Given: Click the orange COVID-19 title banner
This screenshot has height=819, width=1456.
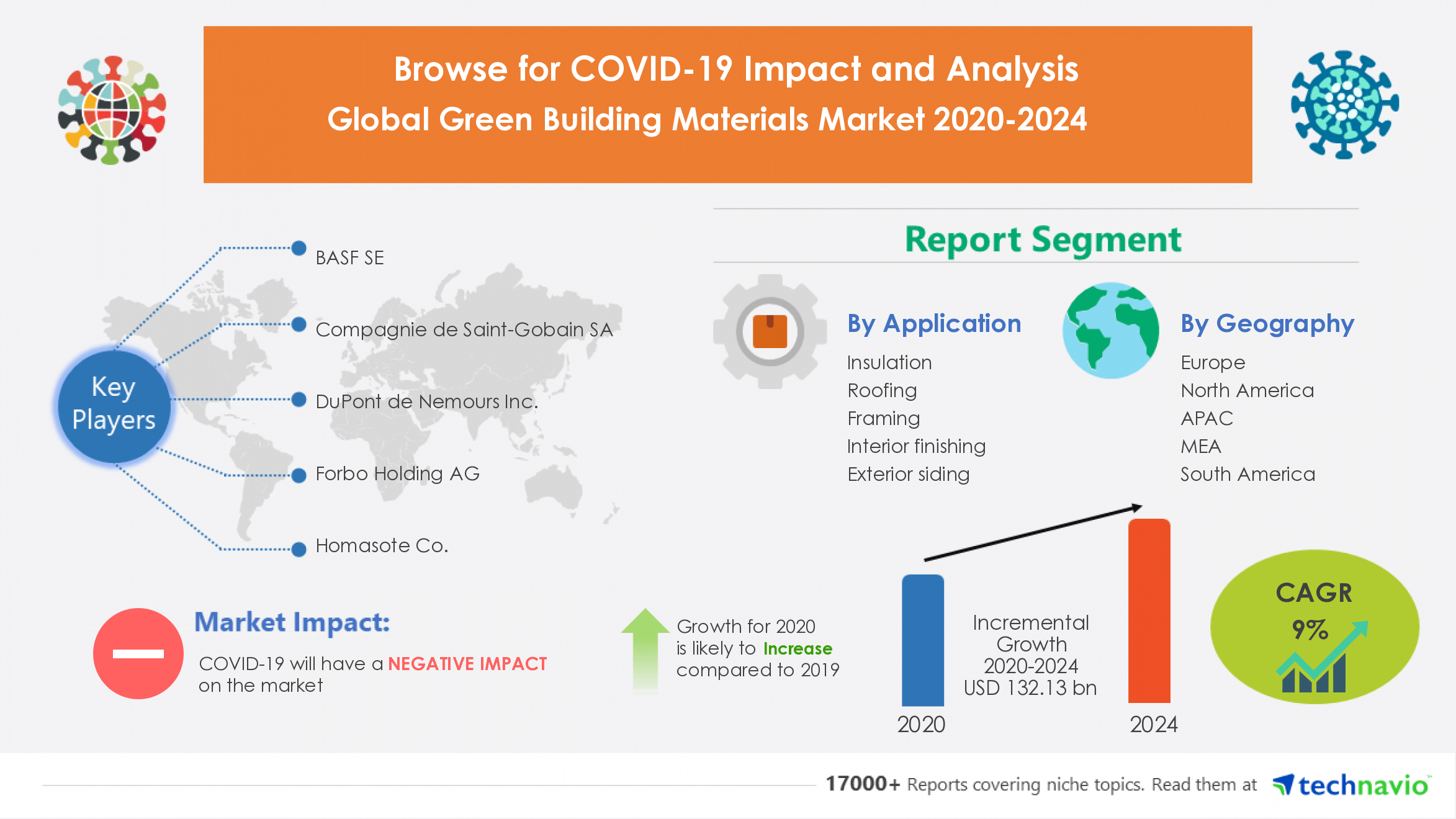Looking at the screenshot, I should (x=727, y=104).
